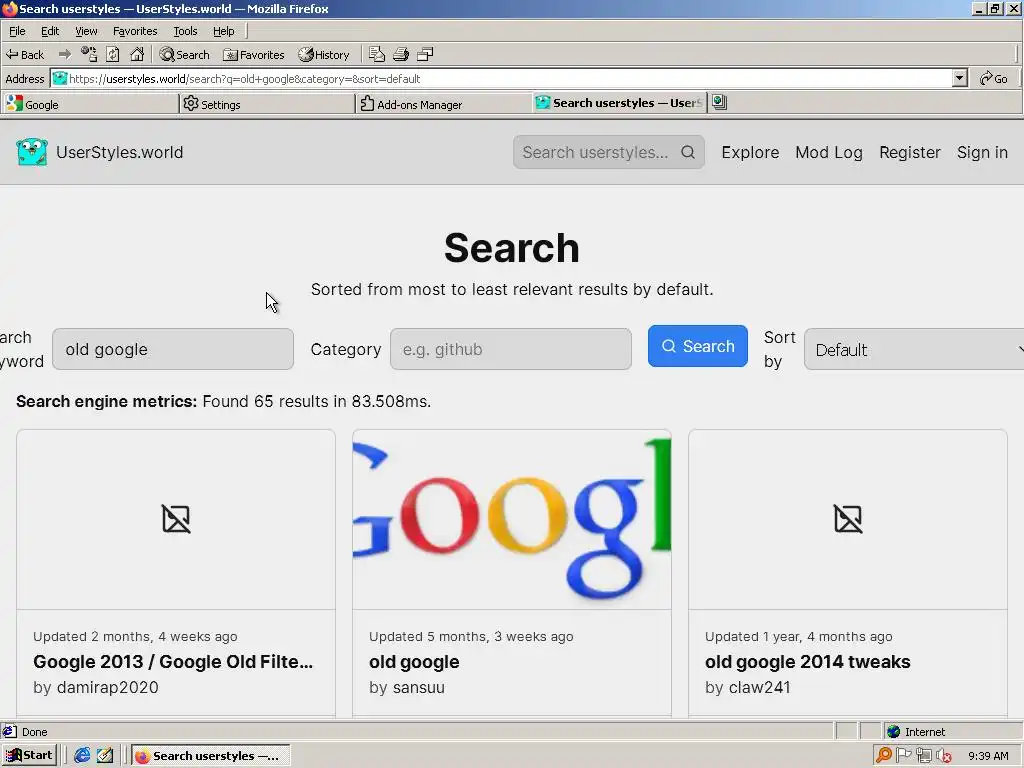Switch to the Google tab
The width and height of the screenshot is (1024, 768).
89,104
